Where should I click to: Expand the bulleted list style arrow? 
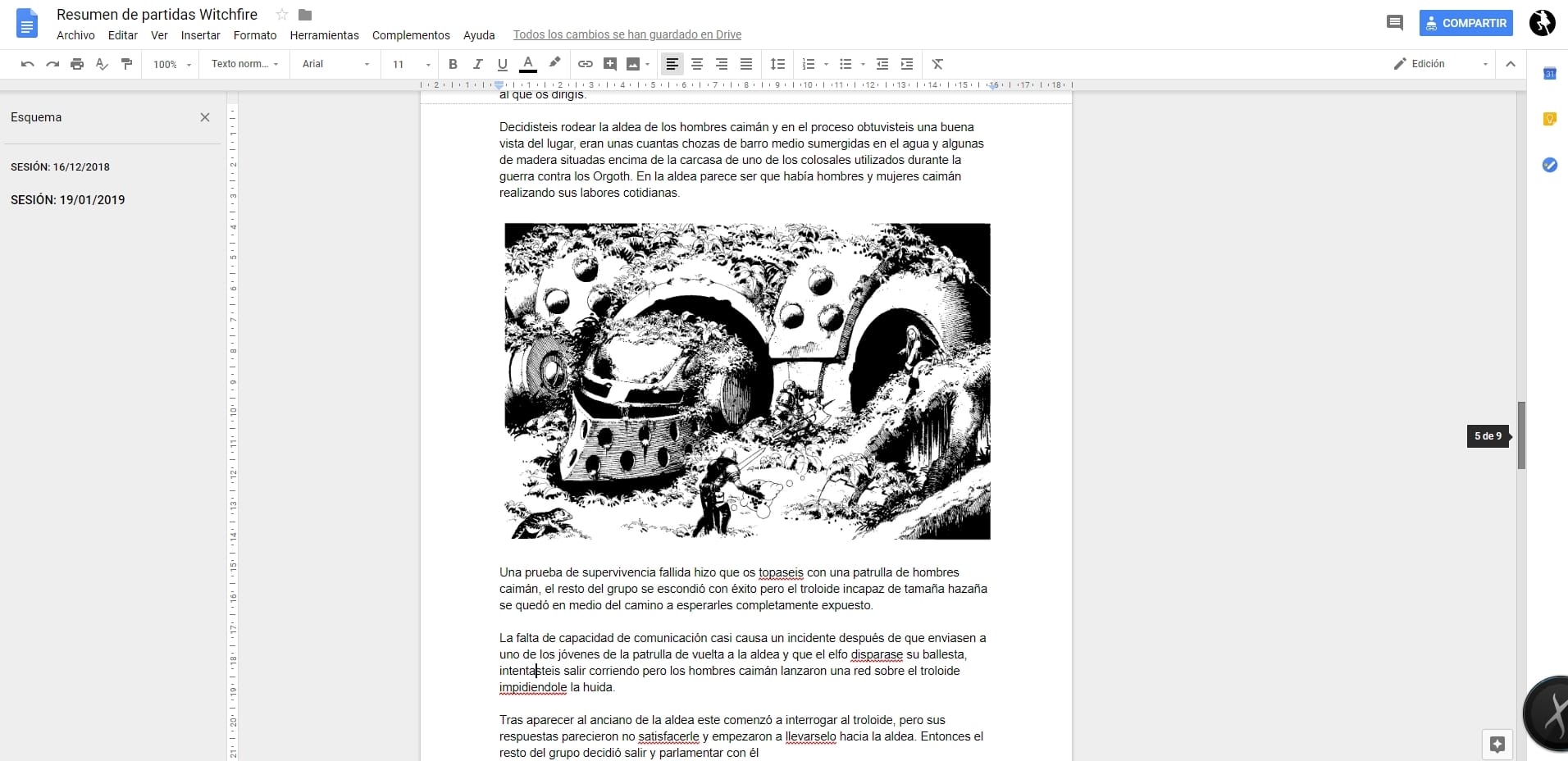[863, 64]
